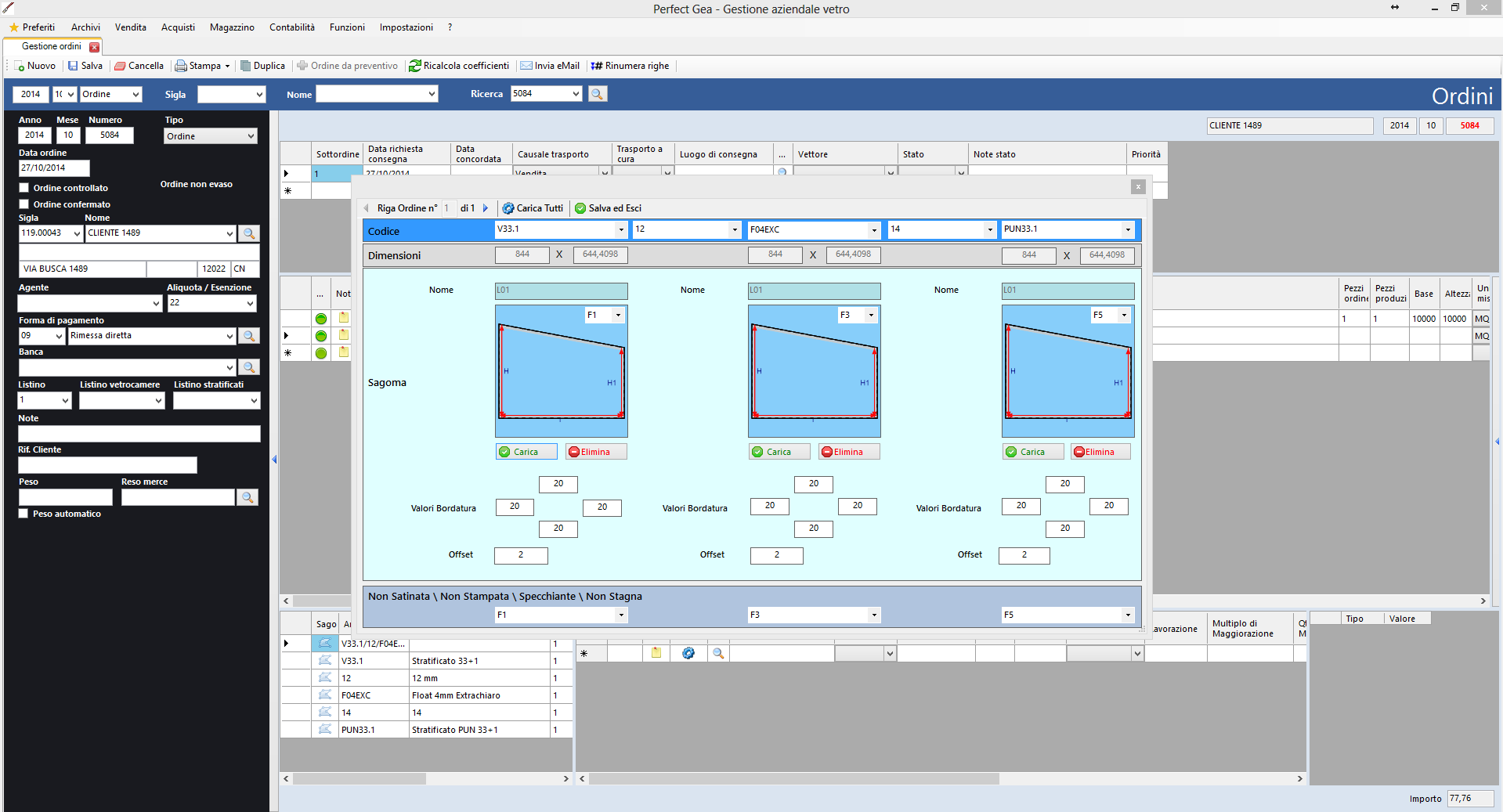The width and height of the screenshot is (1503, 812).
Task: Click the Duplica toolbar button
Action: point(262,66)
